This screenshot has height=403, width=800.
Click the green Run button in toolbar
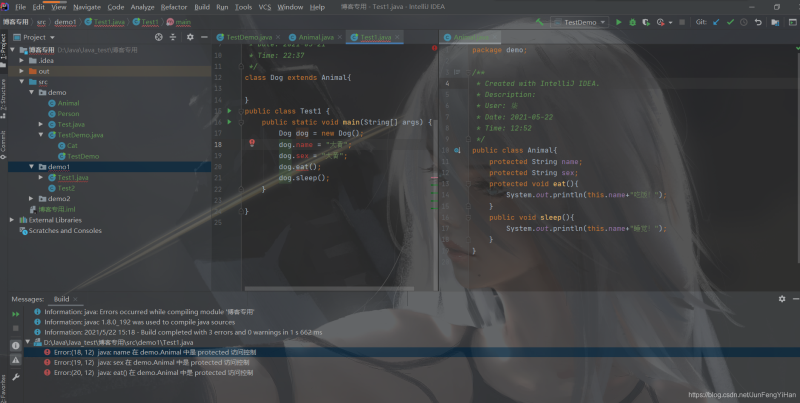pos(618,21)
